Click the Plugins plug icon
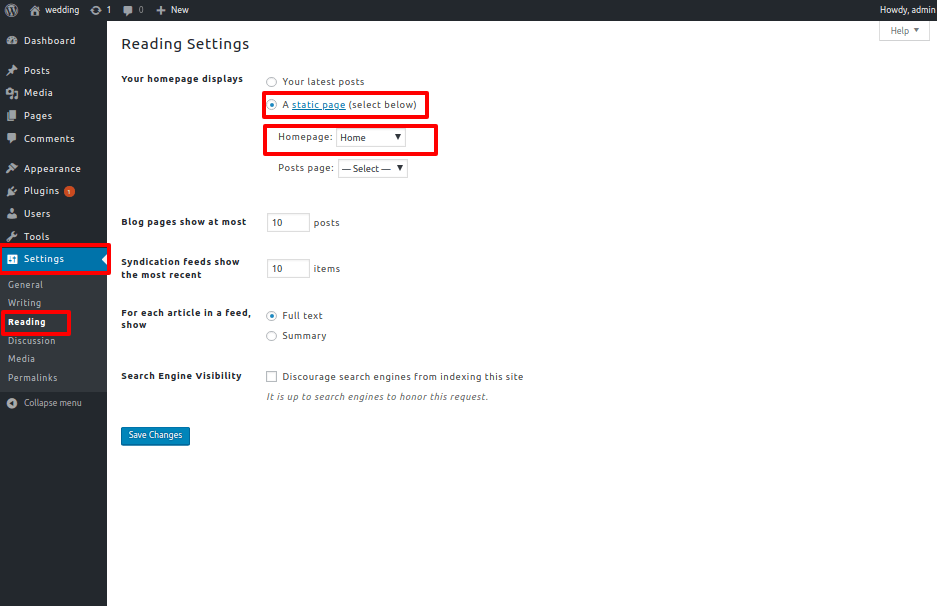The height and width of the screenshot is (606, 937). click(x=12, y=191)
